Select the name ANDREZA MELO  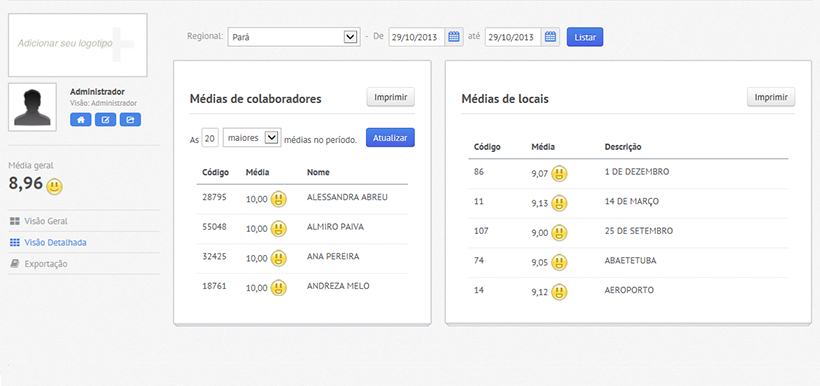[x=338, y=286]
